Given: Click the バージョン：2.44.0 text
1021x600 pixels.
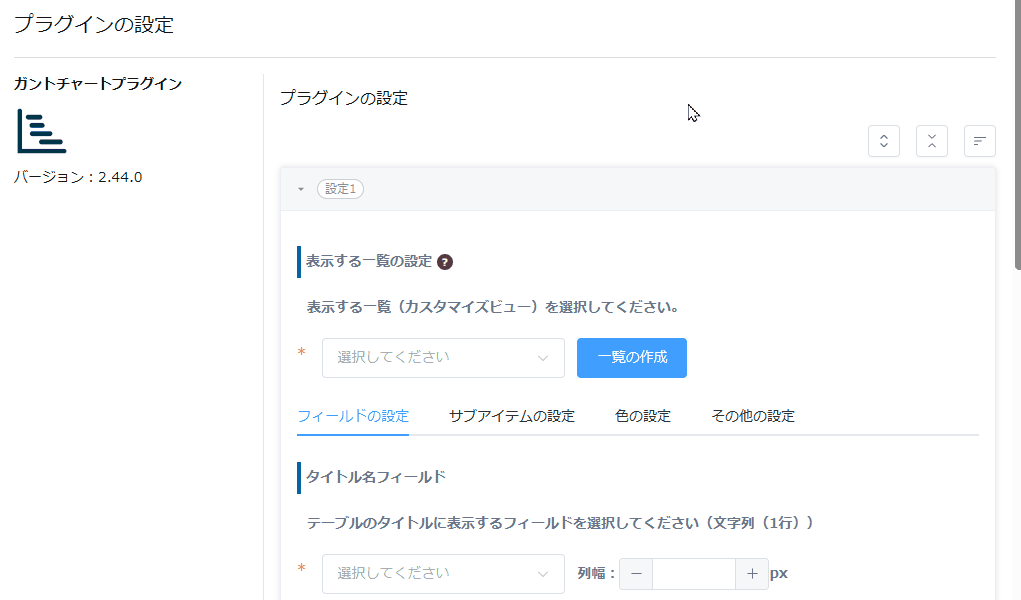Looking at the screenshot, I should click(78, 177).
